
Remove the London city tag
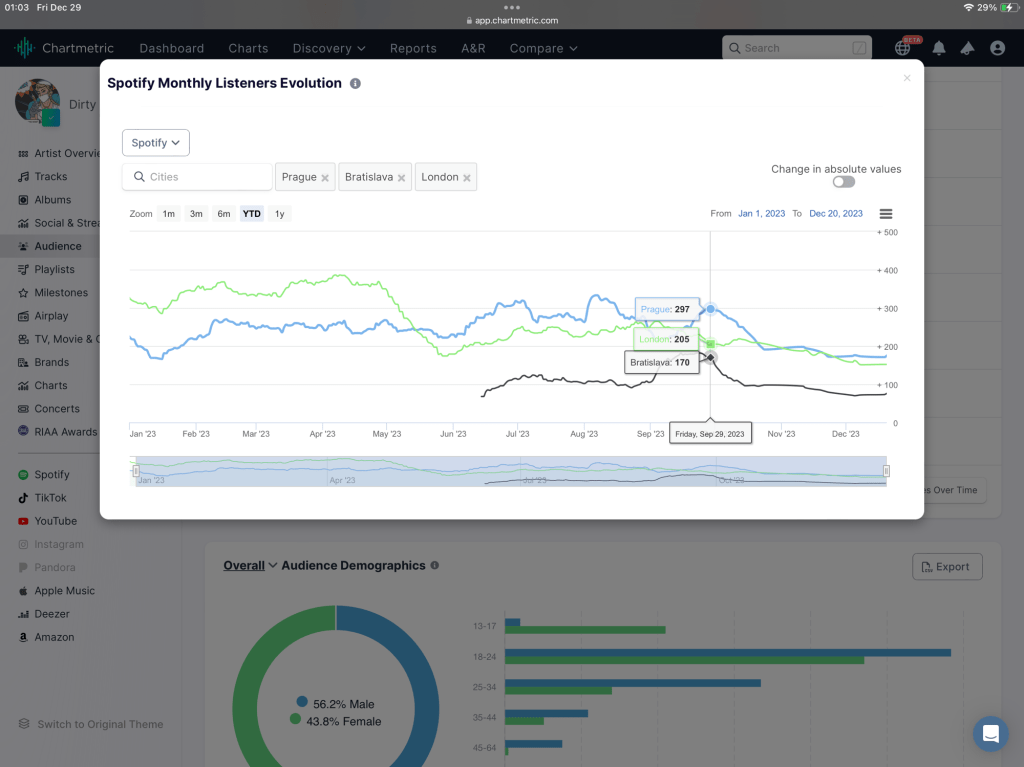[x=467, y=178]
